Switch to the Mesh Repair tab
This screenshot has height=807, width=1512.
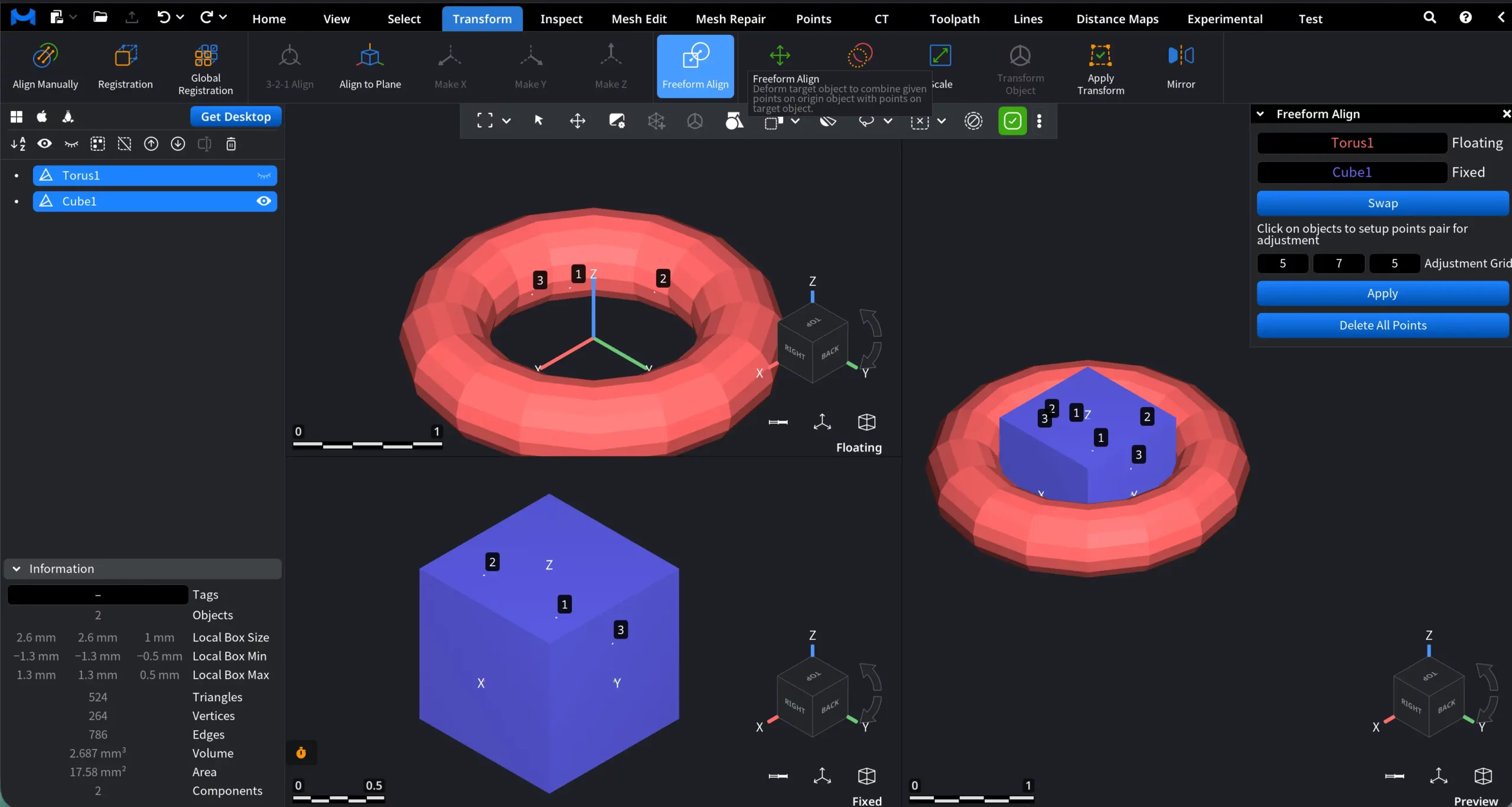[730, 19]
